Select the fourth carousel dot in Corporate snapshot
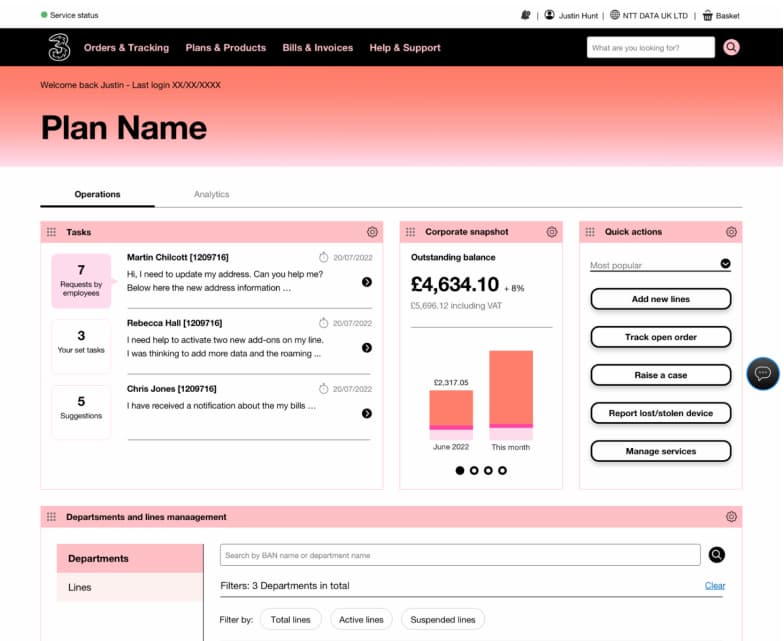 click(502, 470)
